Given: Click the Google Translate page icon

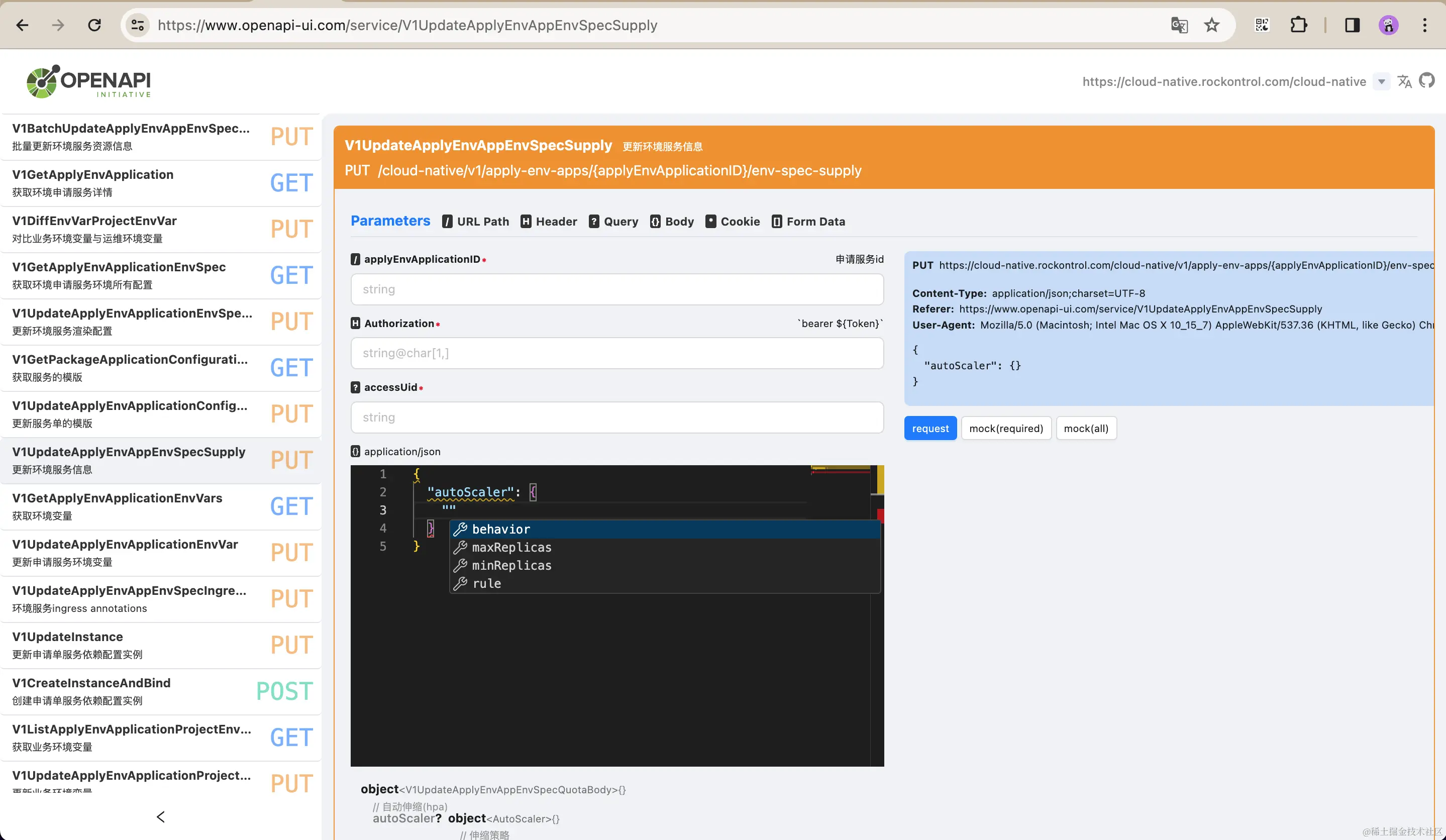Looking at the screenshot, I should click(x=1179, y=25).
